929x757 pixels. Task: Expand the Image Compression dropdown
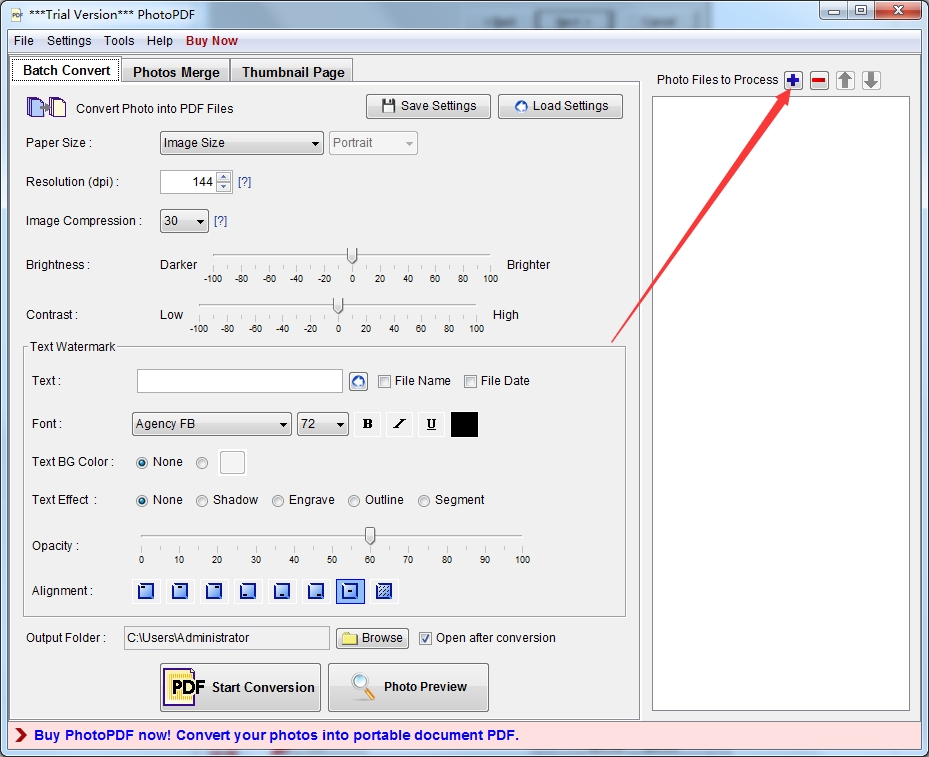184,221
